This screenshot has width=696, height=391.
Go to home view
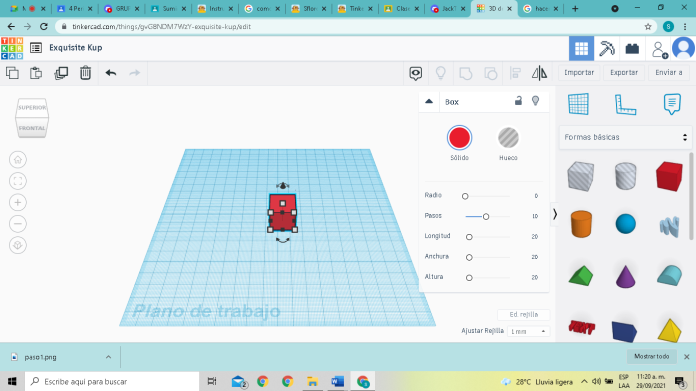point(18,160)
